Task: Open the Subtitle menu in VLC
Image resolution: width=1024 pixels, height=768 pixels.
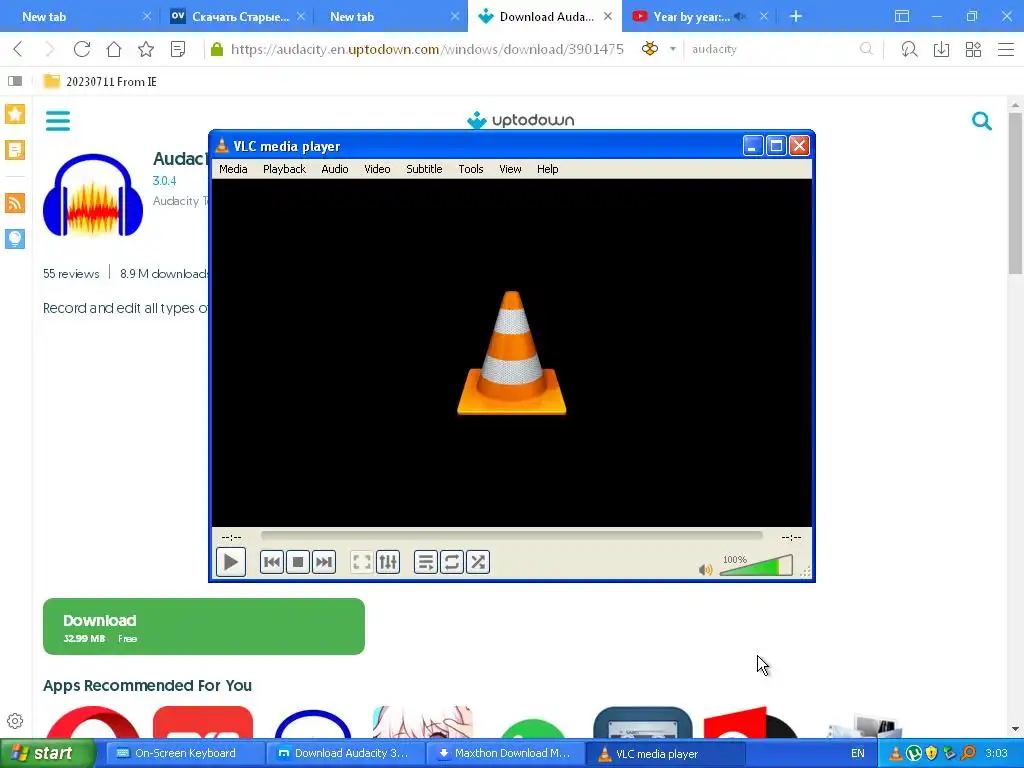Action: [x=424, y=168]
